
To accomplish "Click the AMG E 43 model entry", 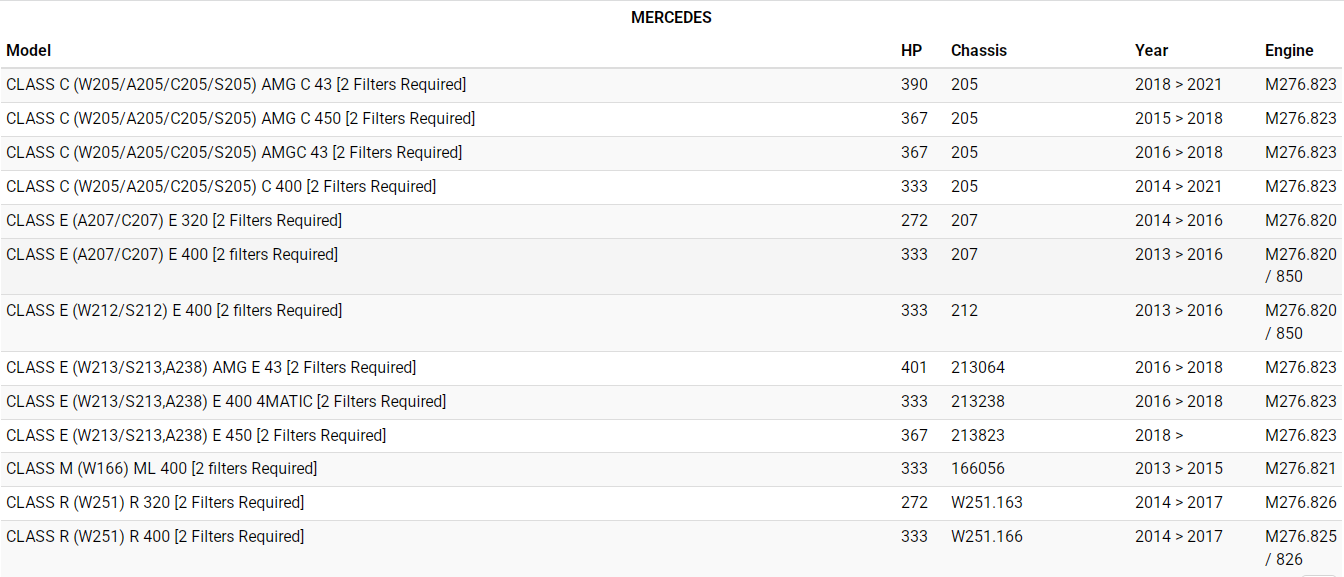I will coord(211,368).
